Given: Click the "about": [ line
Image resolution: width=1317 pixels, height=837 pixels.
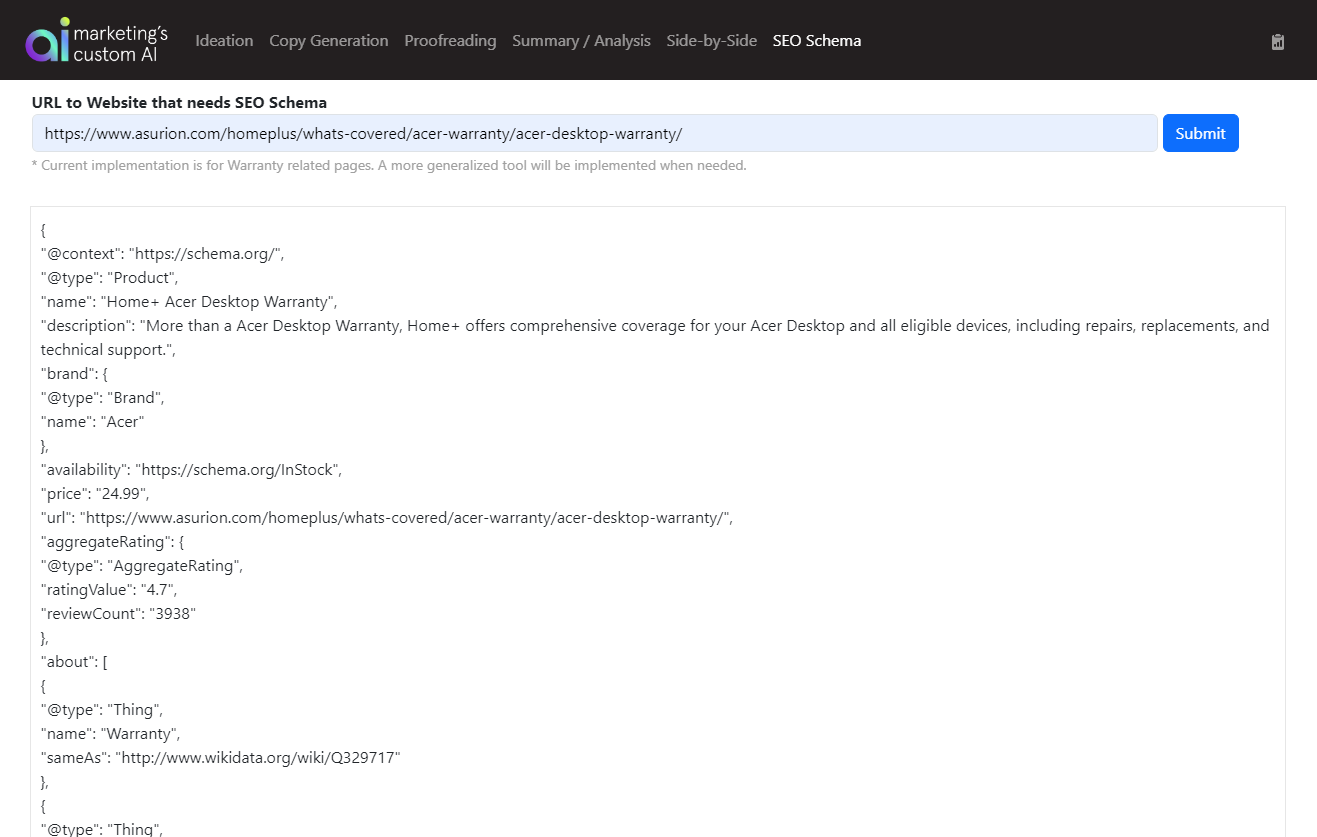Looking at the screenshot, I should pyautogui.click(x=73, y=662).
